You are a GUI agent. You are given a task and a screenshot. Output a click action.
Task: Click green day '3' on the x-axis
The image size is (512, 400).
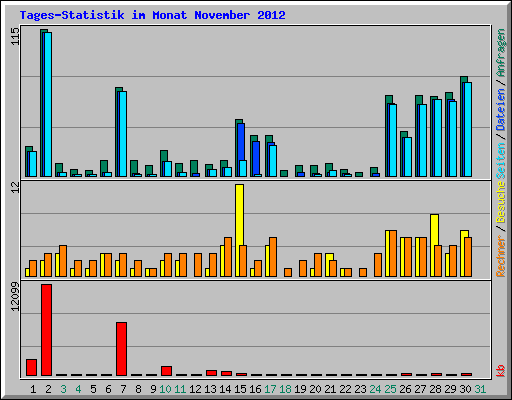(63, 389)
